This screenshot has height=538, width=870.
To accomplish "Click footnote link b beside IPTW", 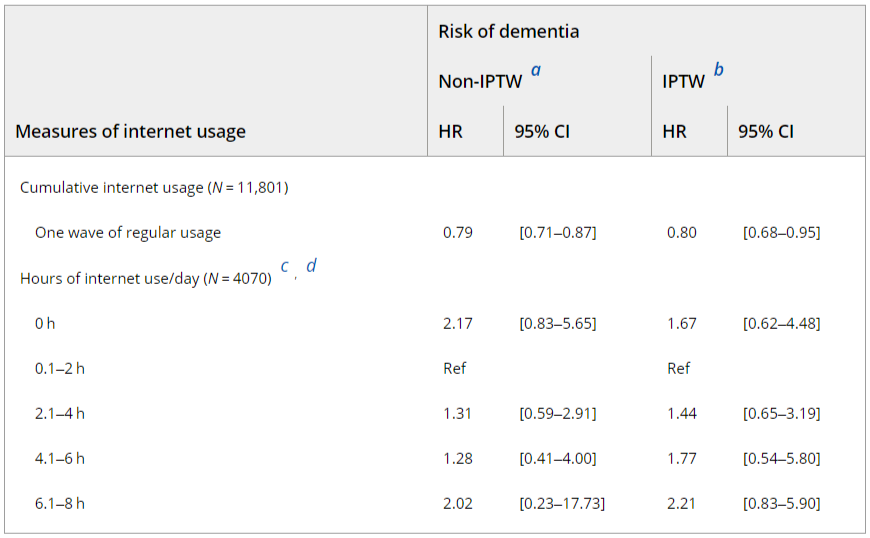I will point(718,70).
